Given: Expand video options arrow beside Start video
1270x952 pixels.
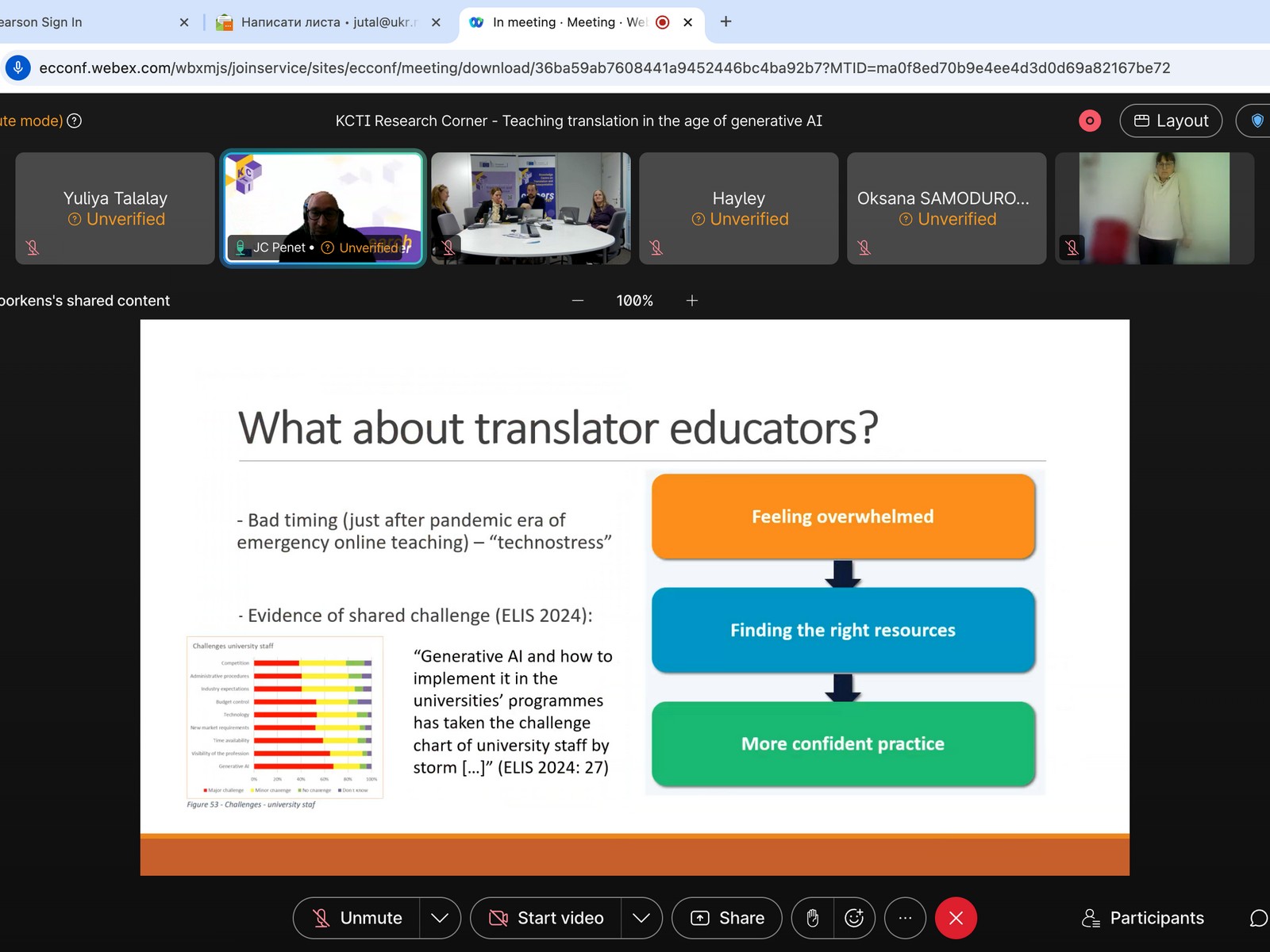Looking at the screenshot, I should pos(641,918).
